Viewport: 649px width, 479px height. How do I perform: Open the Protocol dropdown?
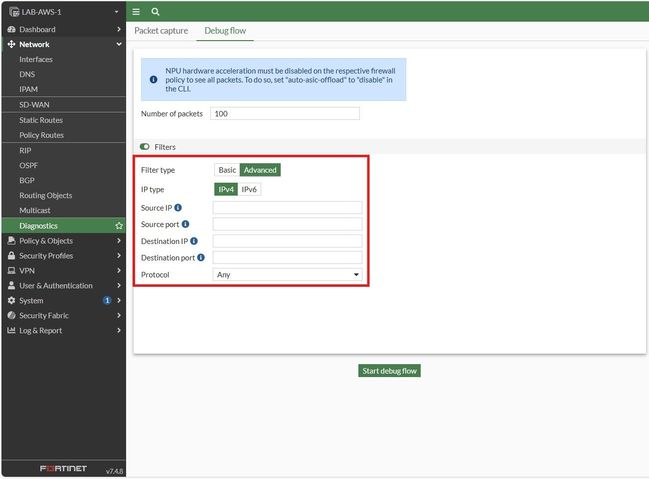287,274
